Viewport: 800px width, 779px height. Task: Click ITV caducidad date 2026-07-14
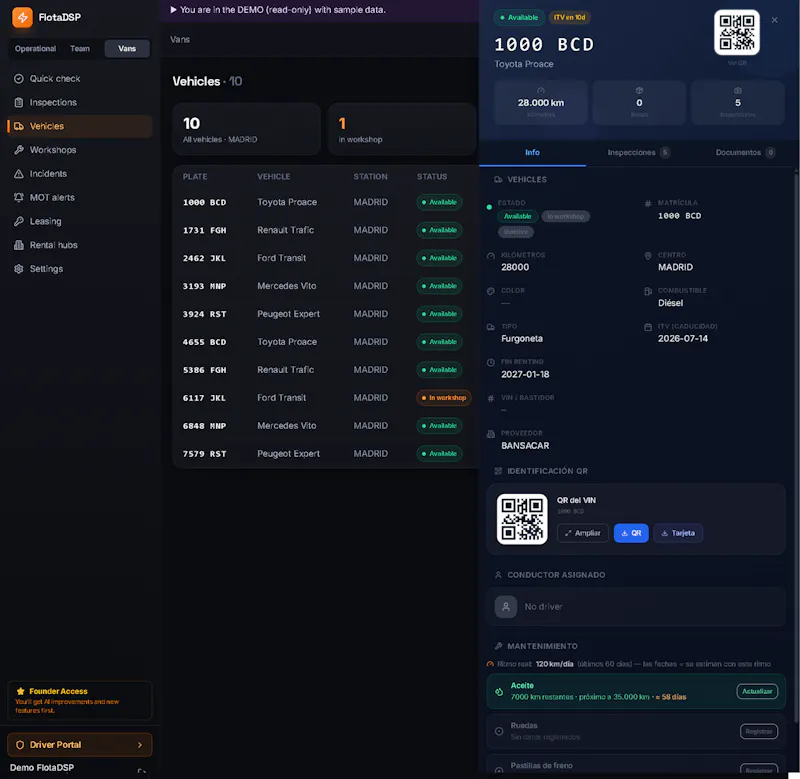pyautogui.click(x=683, y=339)
